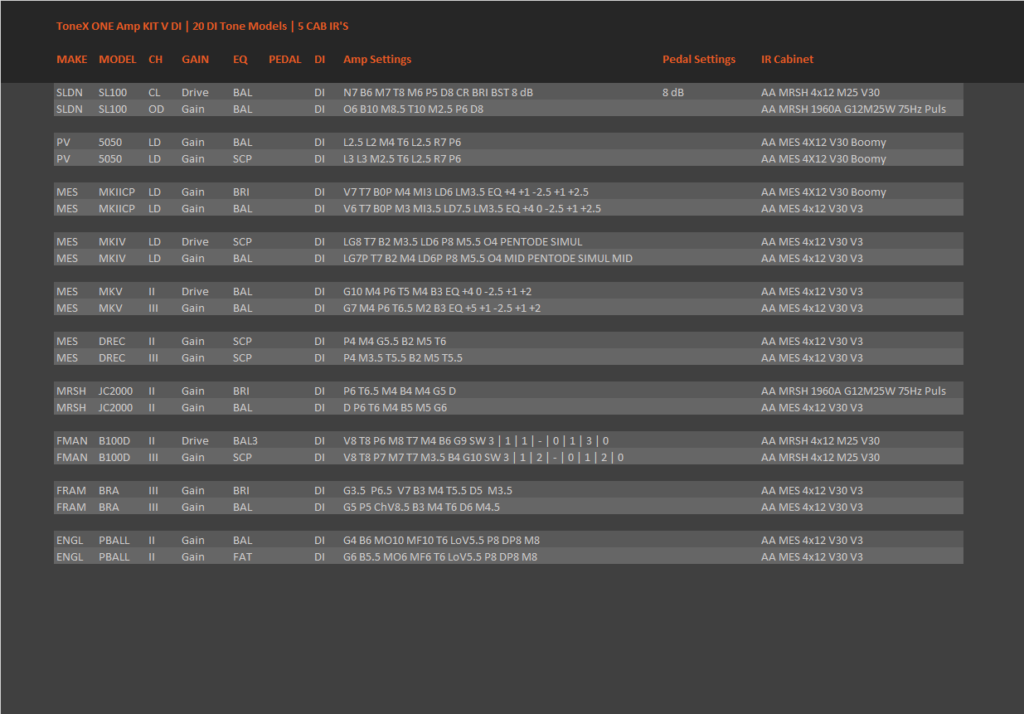Click the DI column header
The height and width of the screenshot is (714, 1024).
[x=319, y=59]
